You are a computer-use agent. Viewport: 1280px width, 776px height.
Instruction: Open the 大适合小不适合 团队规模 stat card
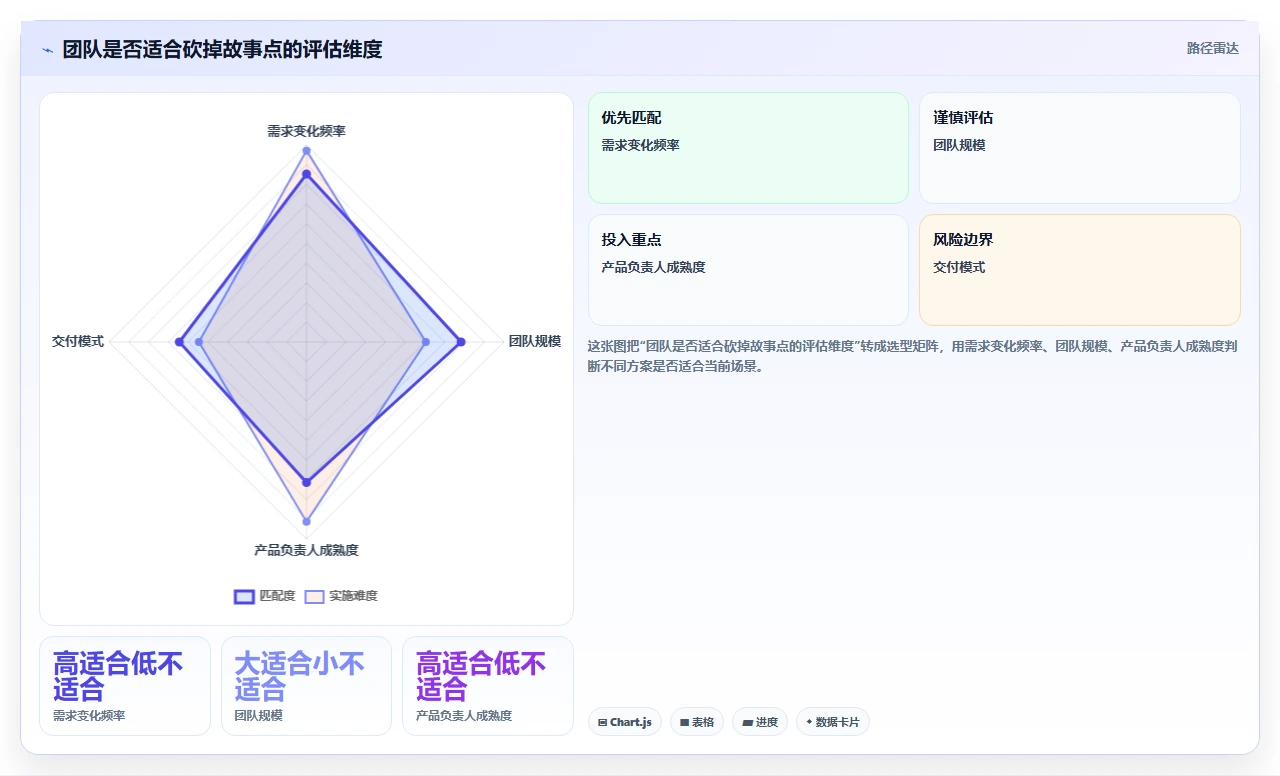[x=306, y=686]
